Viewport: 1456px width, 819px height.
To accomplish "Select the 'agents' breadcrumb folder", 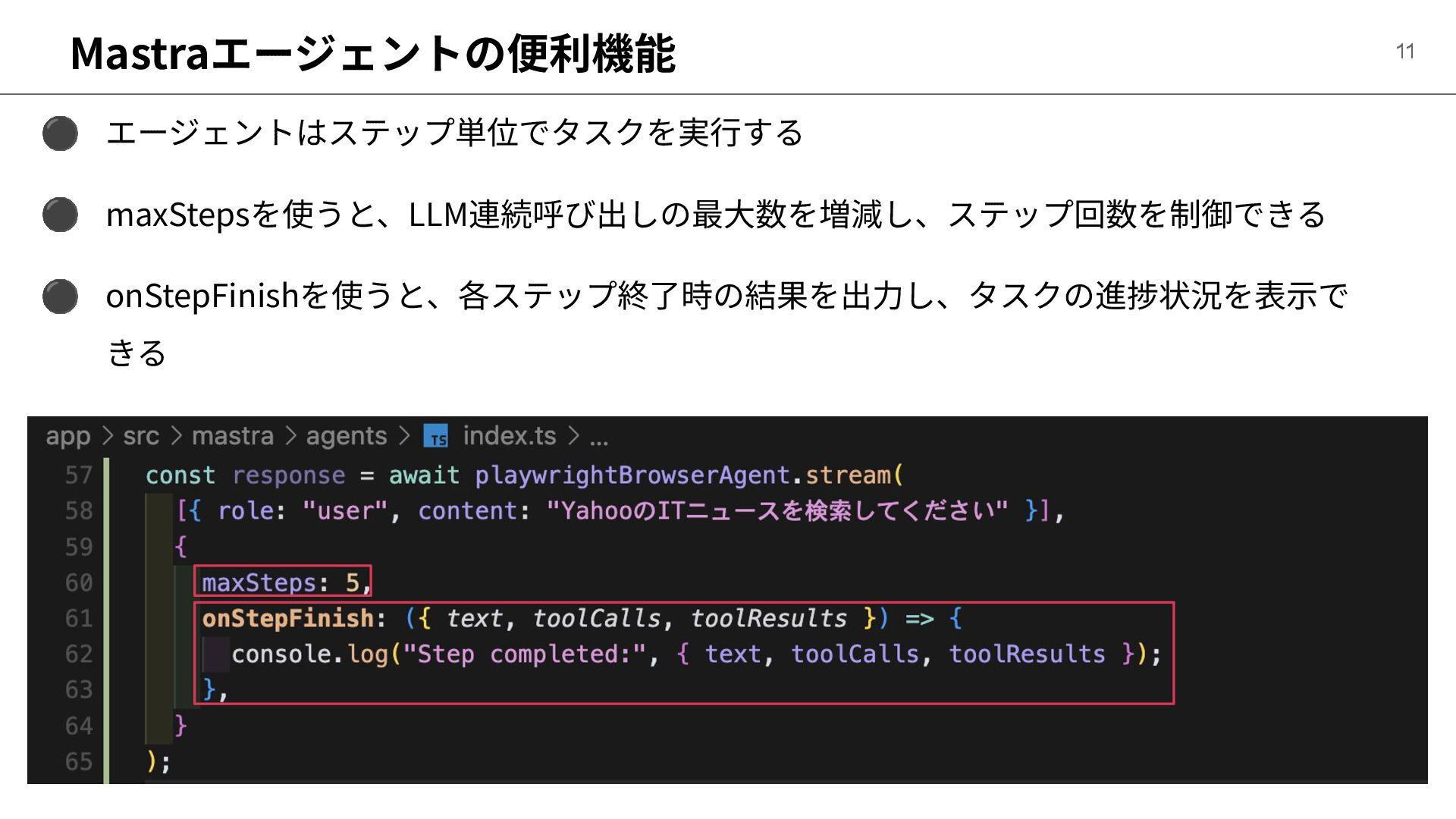I will click(346, 437).
